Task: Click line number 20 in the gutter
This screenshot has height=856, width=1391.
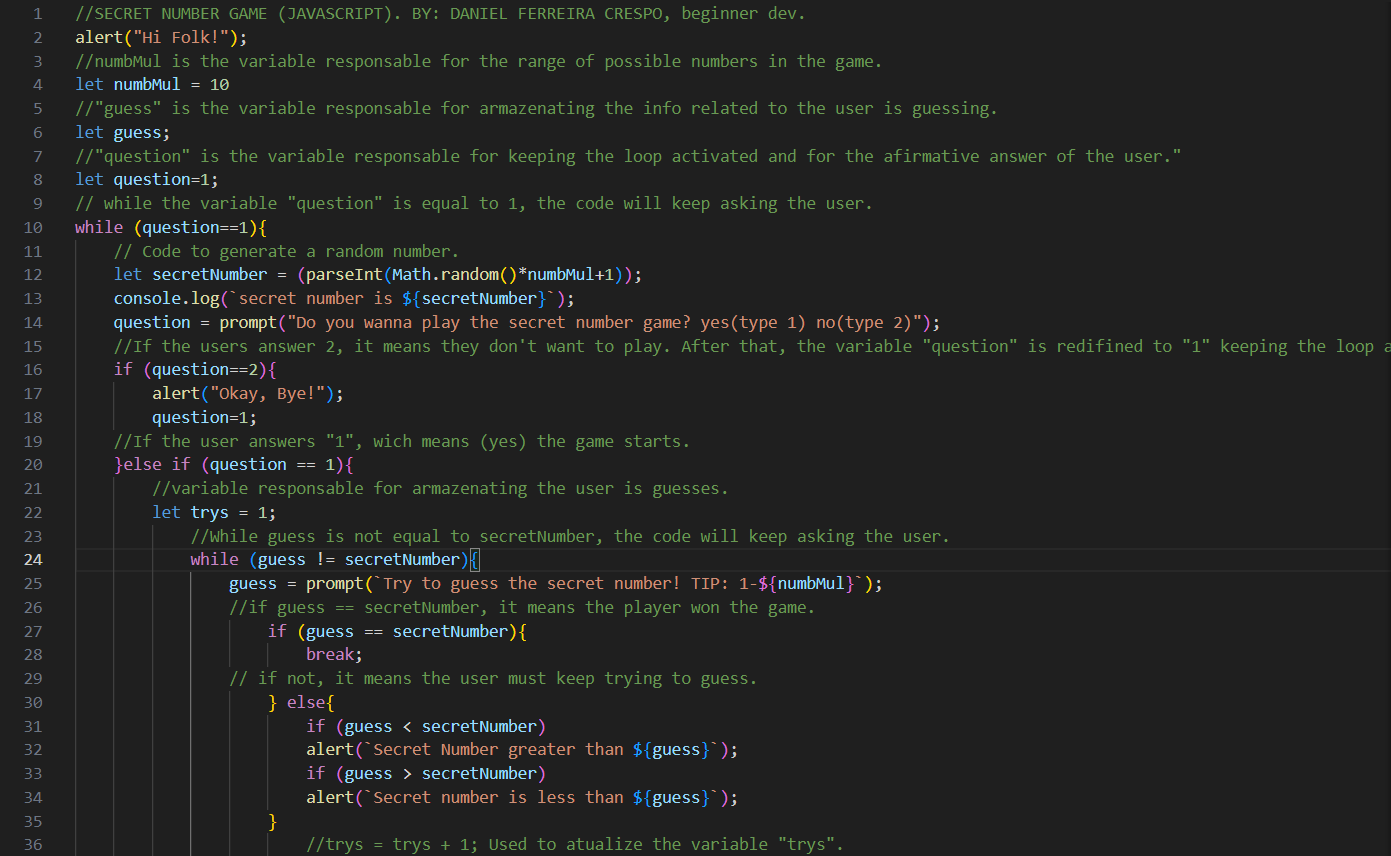Action: [x=33, y=465]
